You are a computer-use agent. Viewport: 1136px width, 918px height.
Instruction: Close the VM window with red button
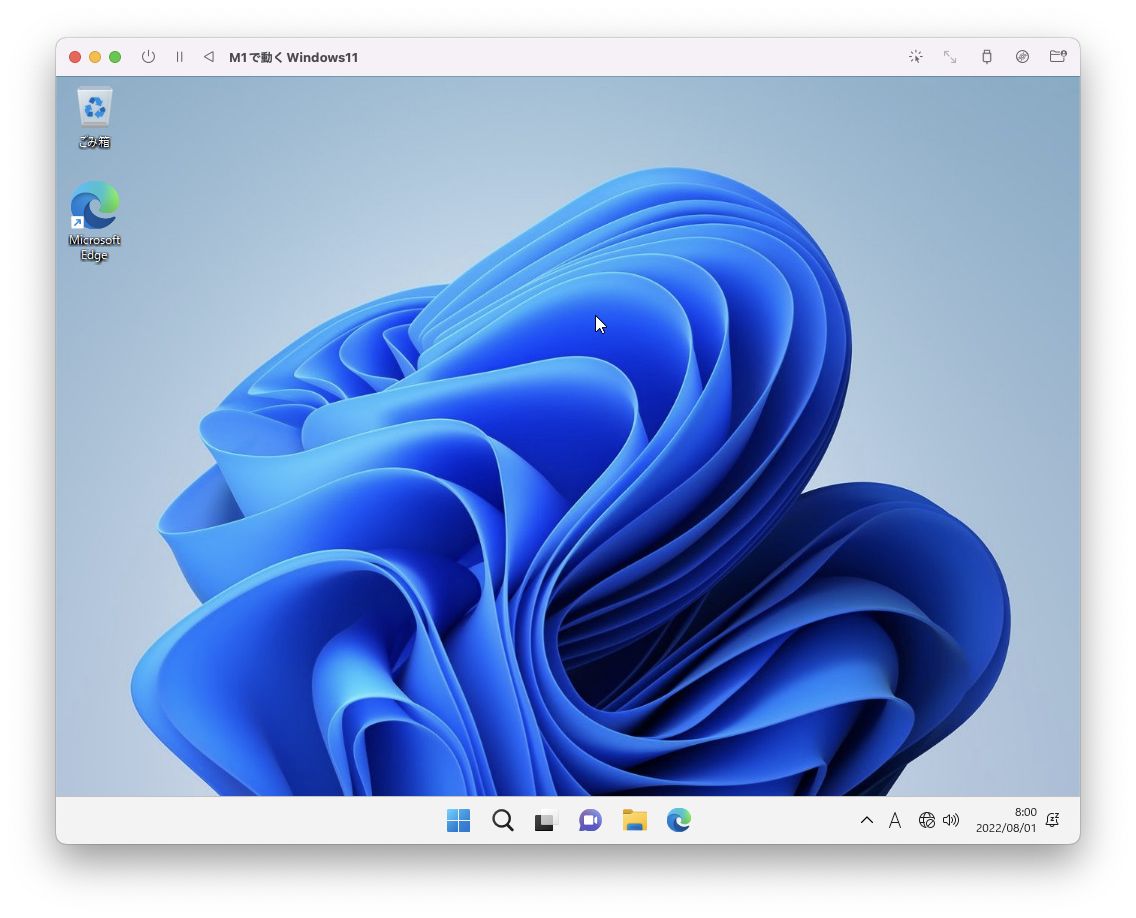pyautogui.click(x=75, y=57)
